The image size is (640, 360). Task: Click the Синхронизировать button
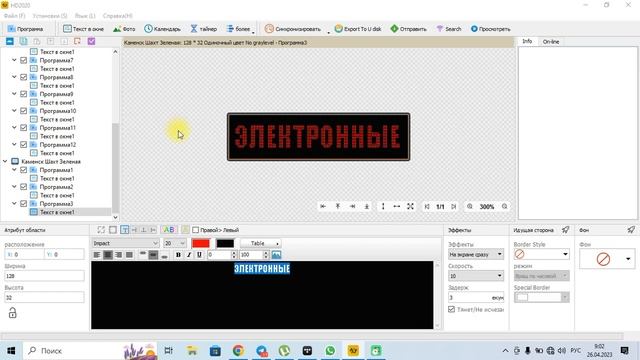tap(292, 29)
